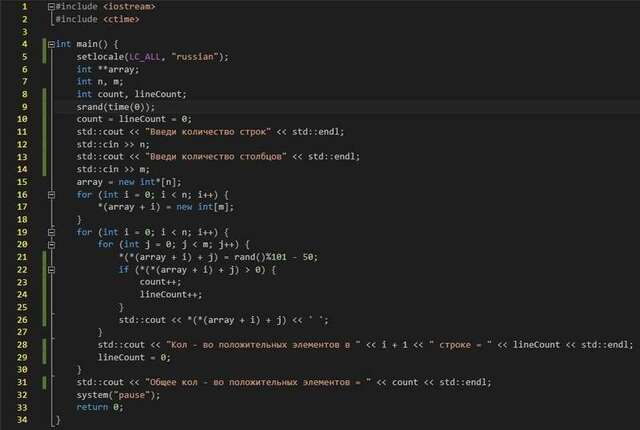Viewport: 640px width, 430px height.
Task: Click 'count = lineCount = 0;' statement
Action: [134, 119]
